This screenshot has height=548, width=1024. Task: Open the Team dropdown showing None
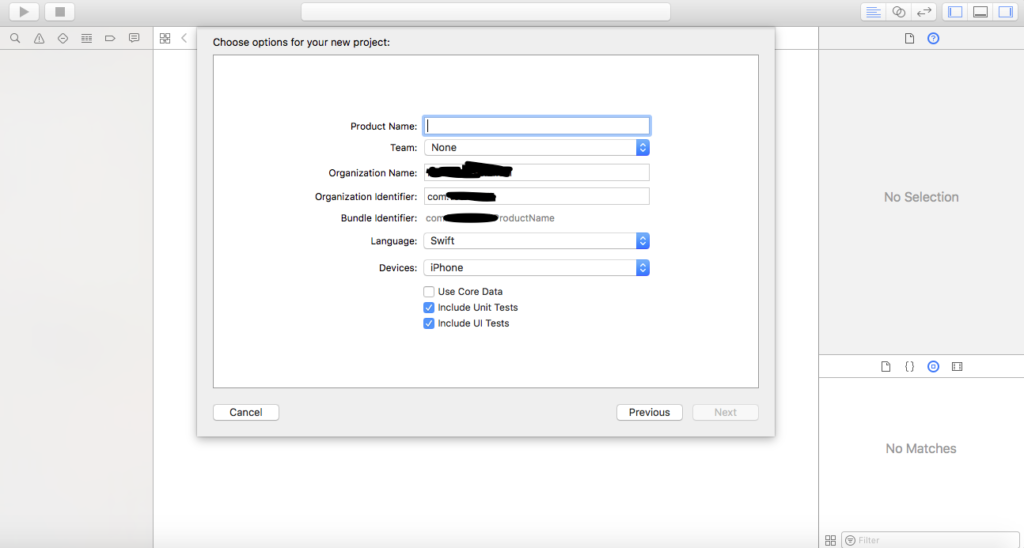pos(537,148)
